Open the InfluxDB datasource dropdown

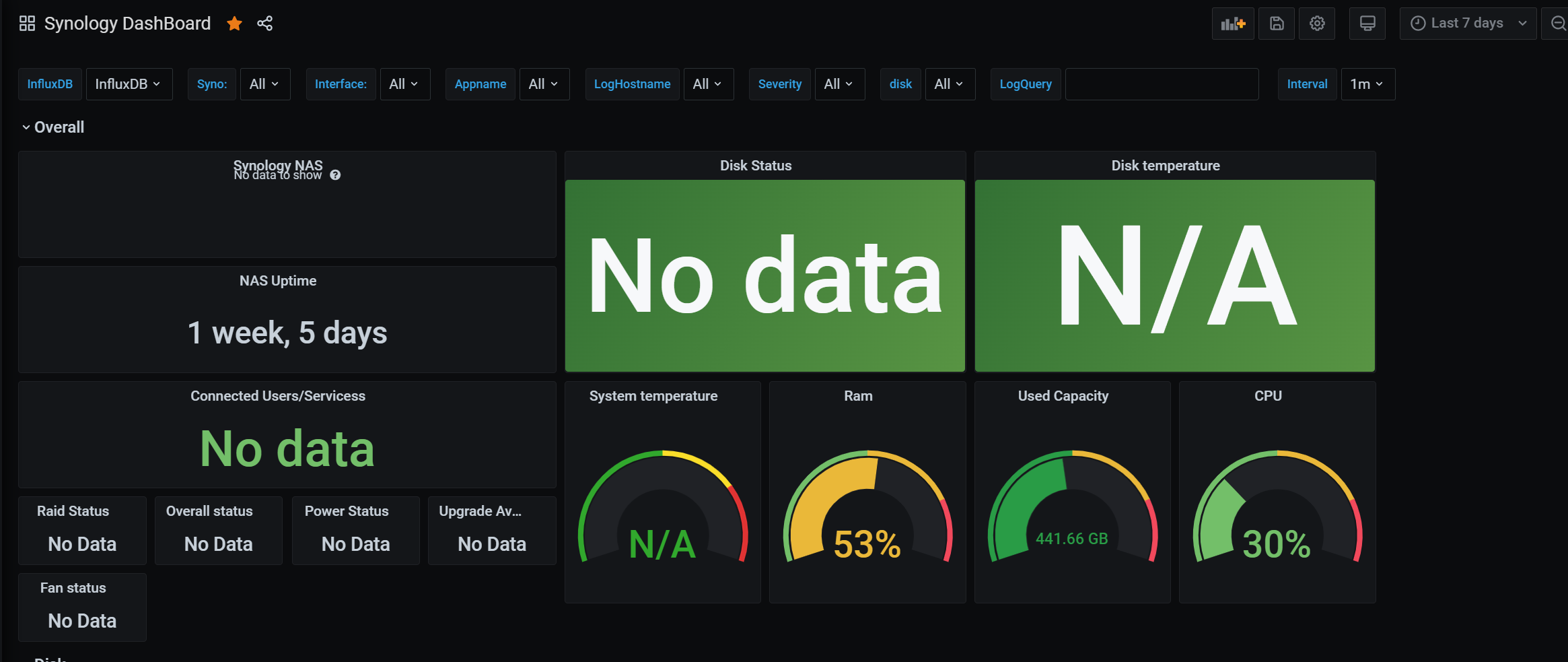pos(129,84)
